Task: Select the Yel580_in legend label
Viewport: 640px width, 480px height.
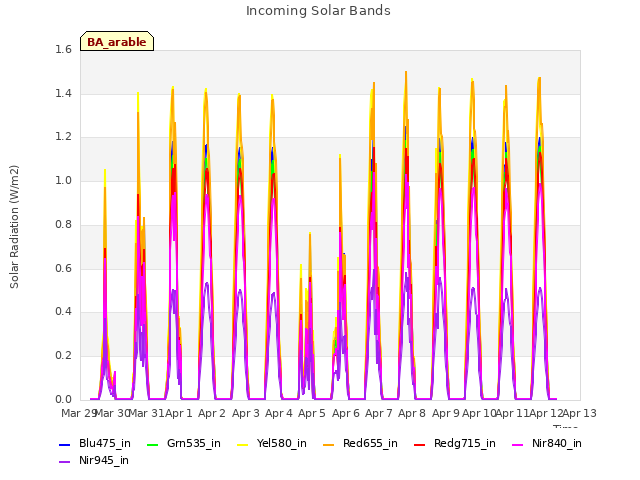Action: click(x=282, y=444)
